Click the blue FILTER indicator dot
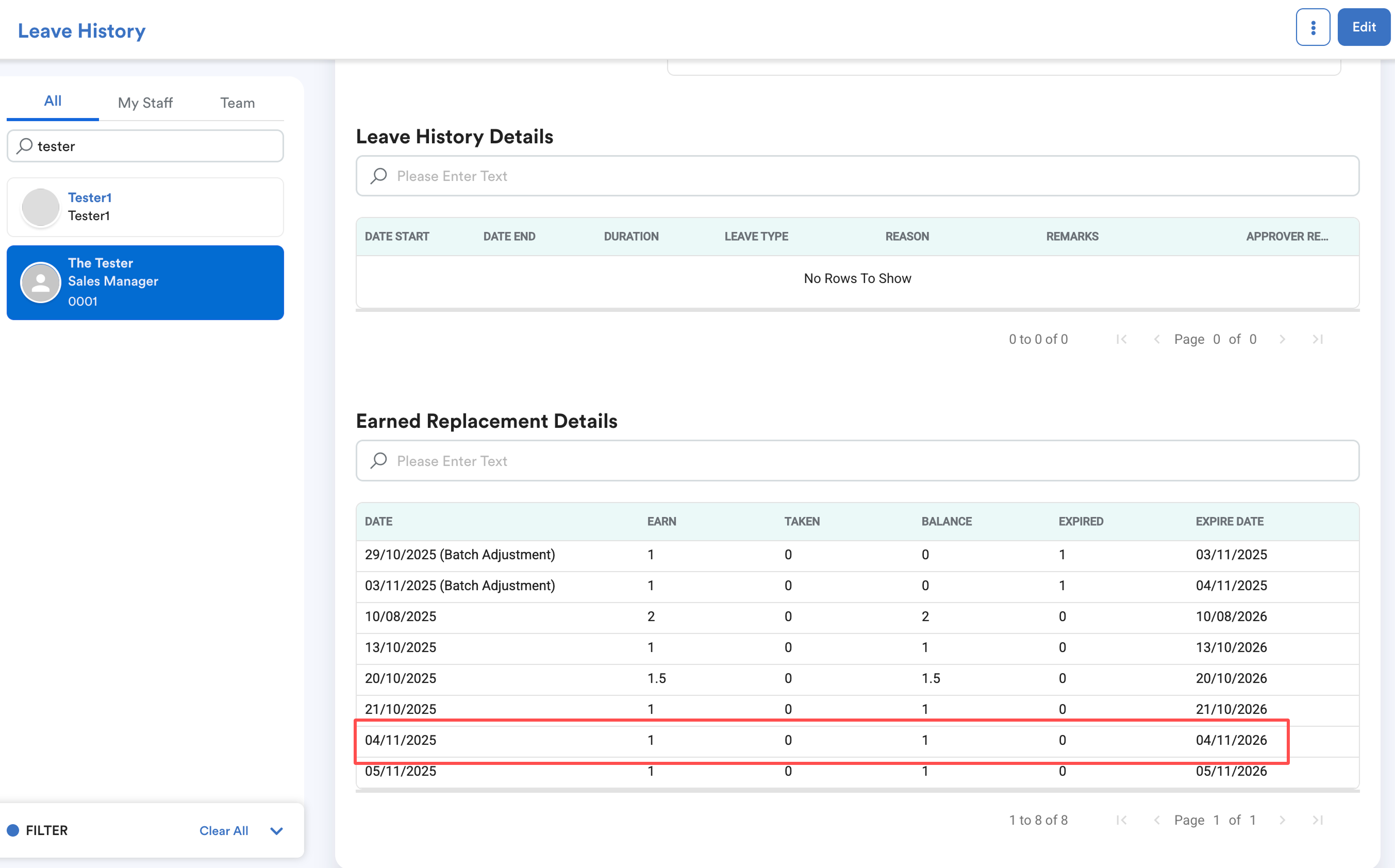This screenshot has height=868, width=1395. (12, 830)
